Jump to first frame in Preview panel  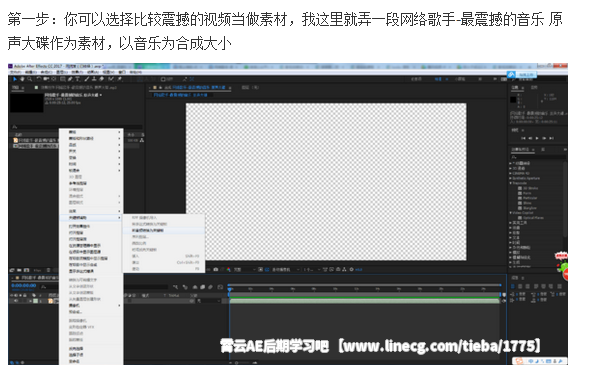click(523, 138)
